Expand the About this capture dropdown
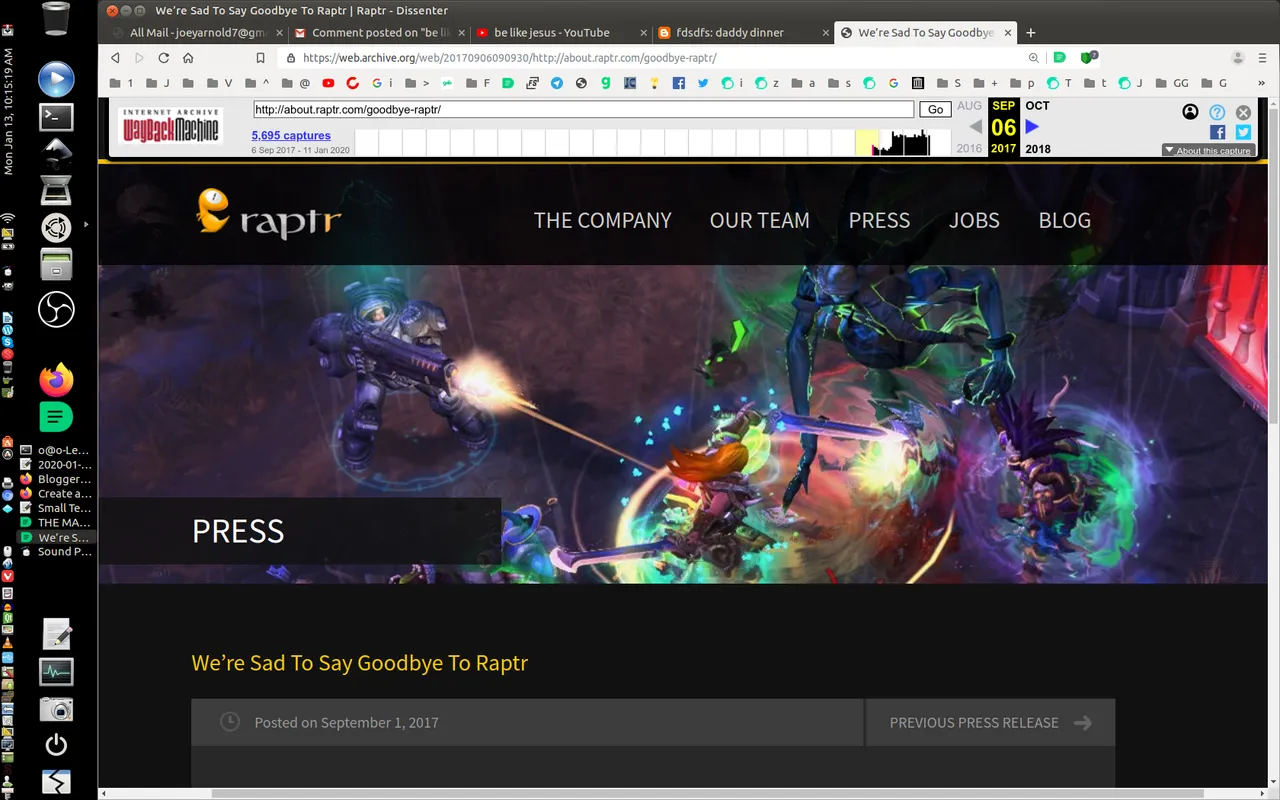 (1208, 151)
